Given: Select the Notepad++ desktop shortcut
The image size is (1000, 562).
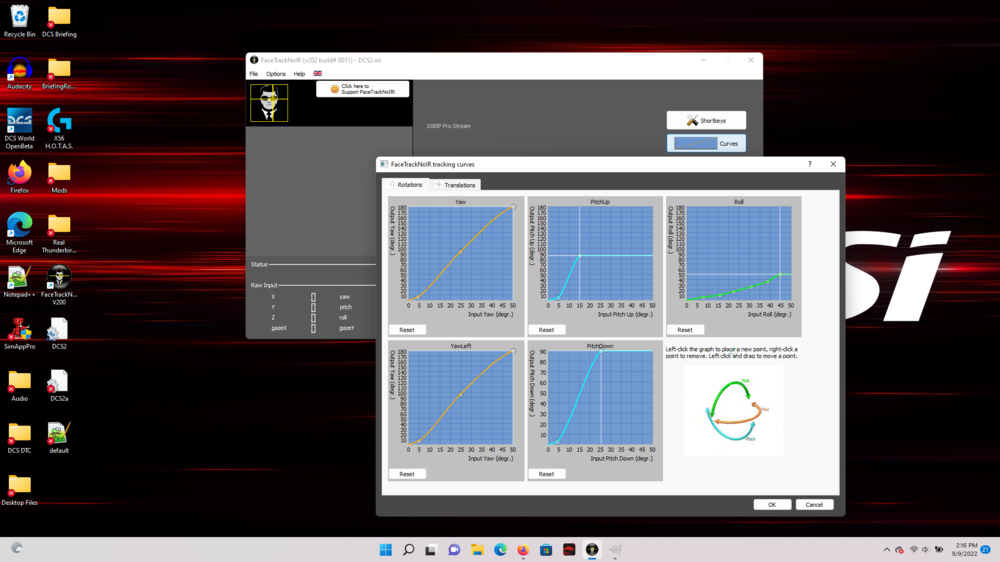Looking at the screenshot, I should pos(20,281).
